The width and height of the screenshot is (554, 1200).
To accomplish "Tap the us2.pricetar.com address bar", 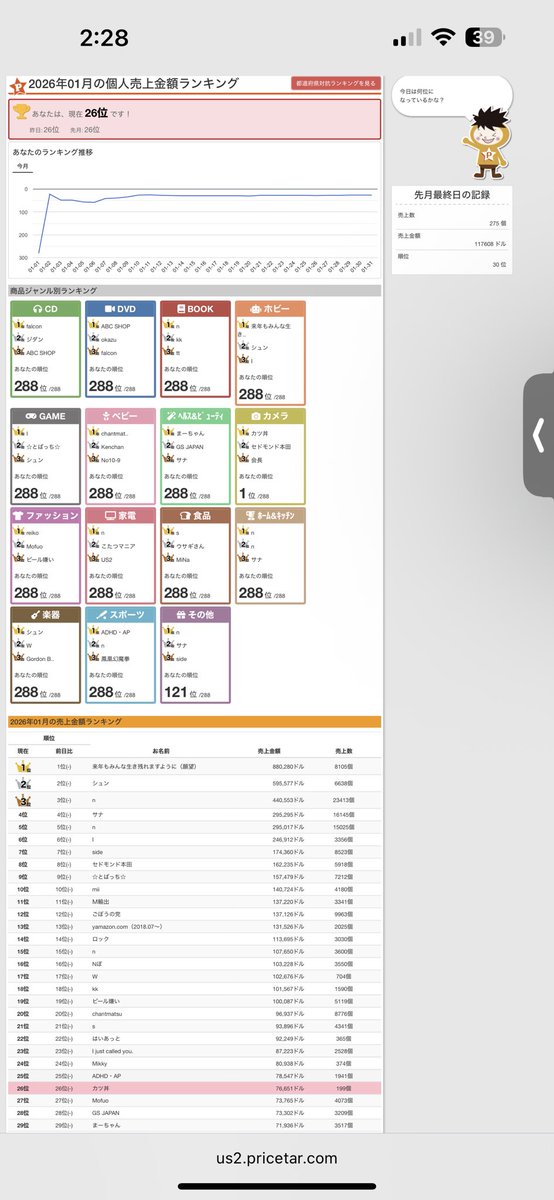I will point(277,1157).
